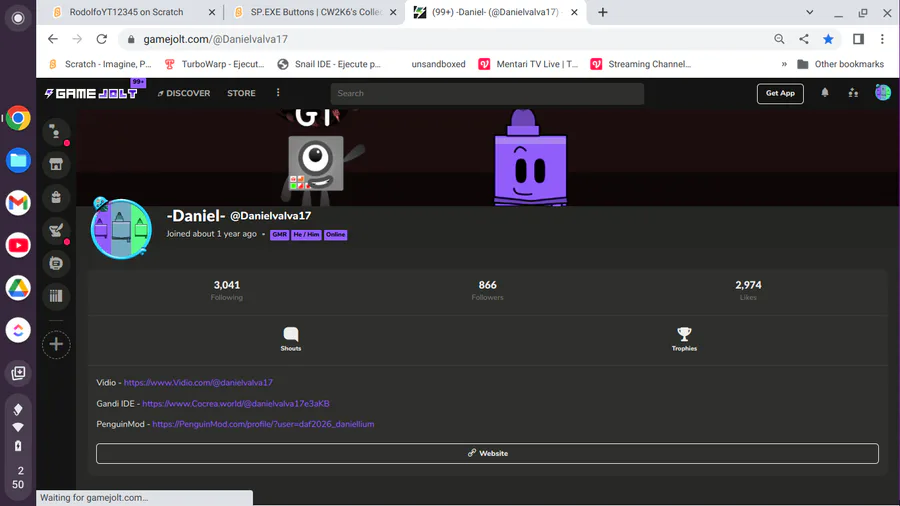Open the Chrome three-dot menu
Screen dimensions: 900x506
[882, 39]
